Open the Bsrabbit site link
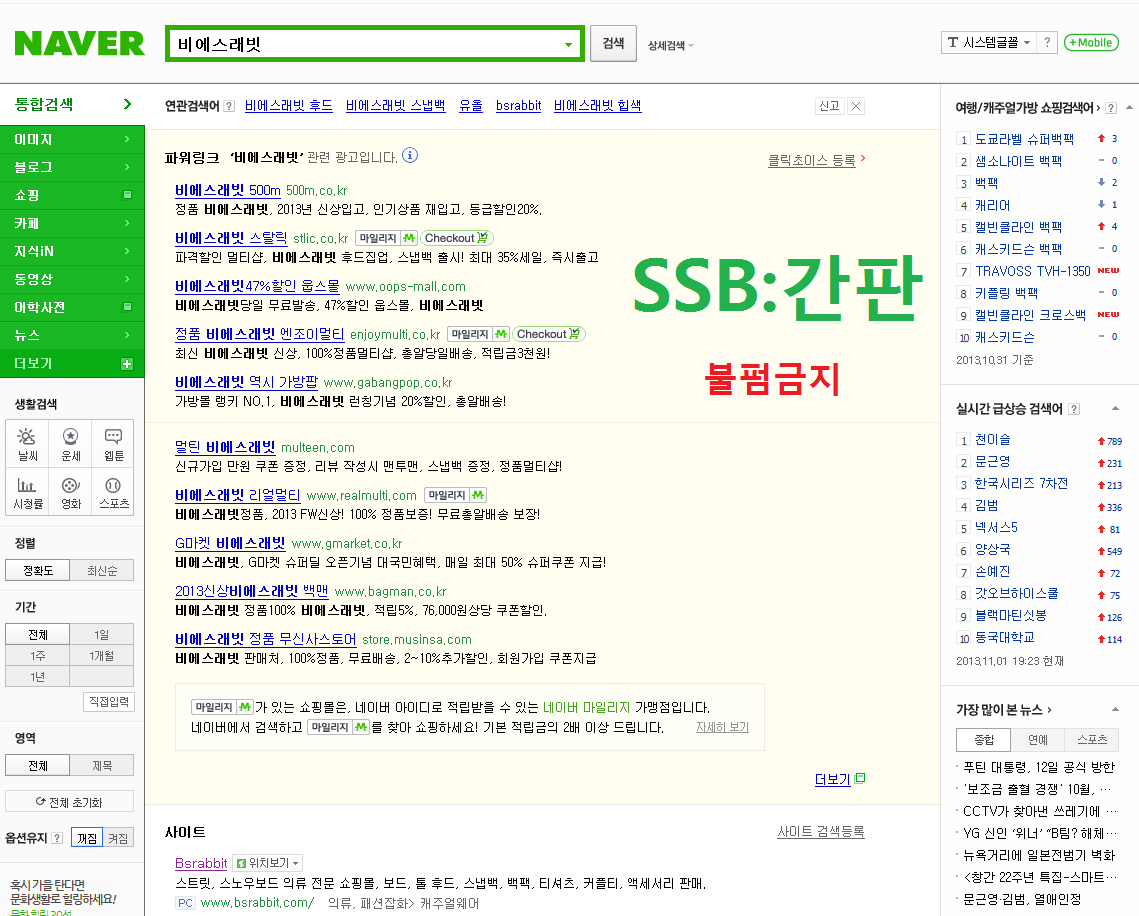The width and height of the screenshot is (1139, 916). click(201, 863)
